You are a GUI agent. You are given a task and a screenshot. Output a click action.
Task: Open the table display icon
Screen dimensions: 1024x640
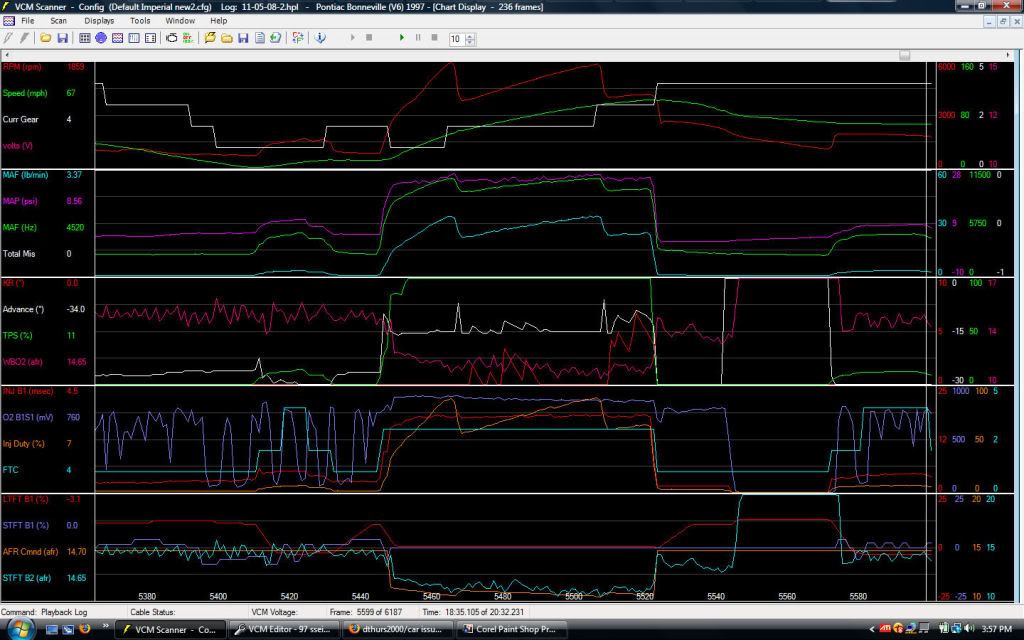click(x=84, y=38)
